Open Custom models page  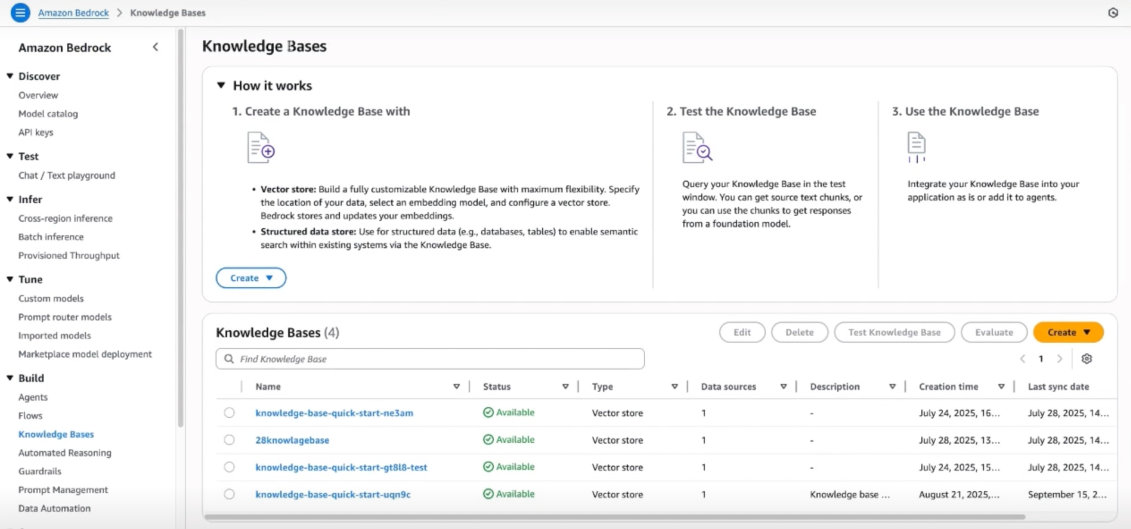(x=51, y=299)
